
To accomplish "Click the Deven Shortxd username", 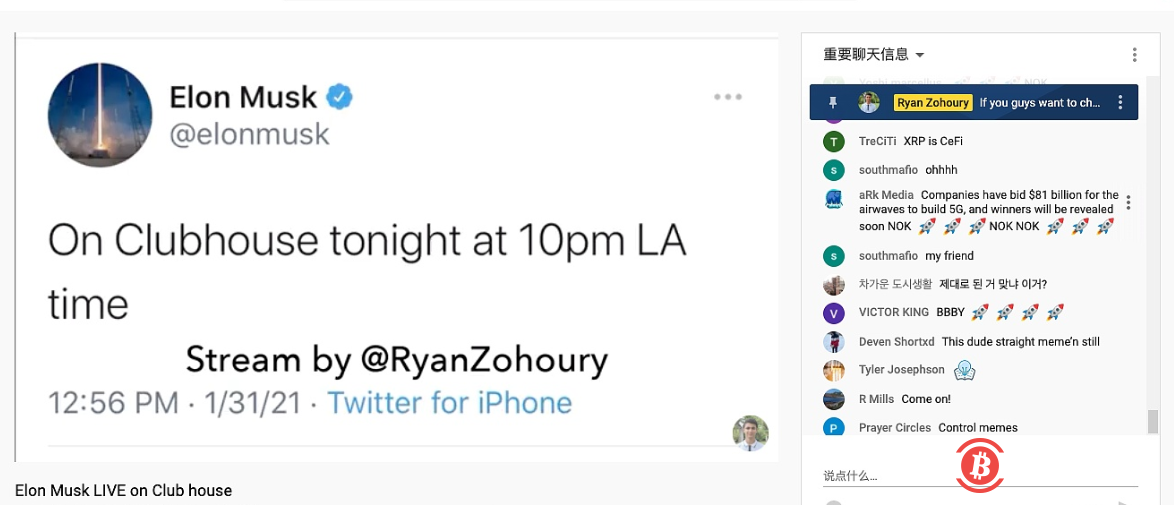I will tap(896, 342).
